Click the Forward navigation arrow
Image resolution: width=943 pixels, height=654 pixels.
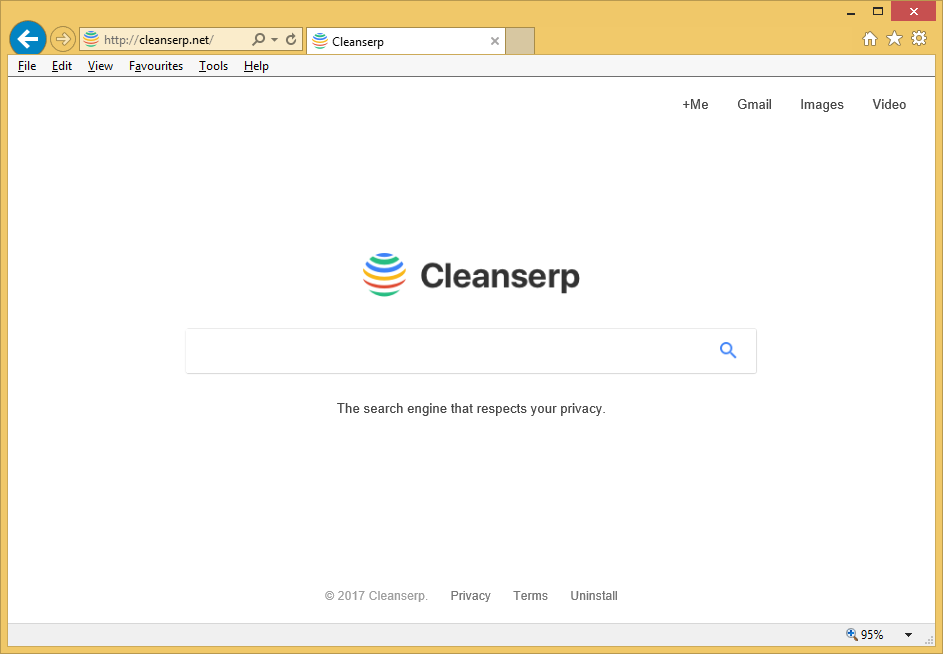pyautogui.click(x=63, y=40)
